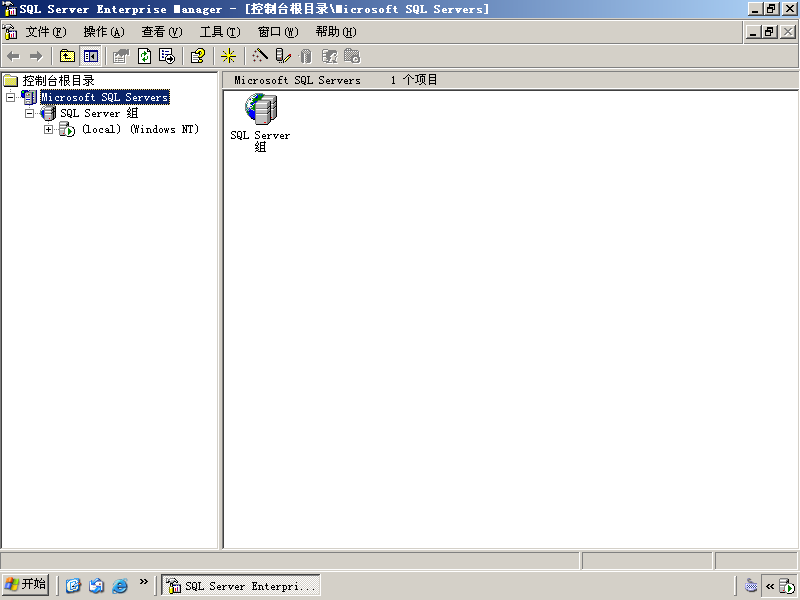Click the Microsoft SQL Servers node icon
The height and width of the screenshot is (600, 800).
[x=29, y=97]
